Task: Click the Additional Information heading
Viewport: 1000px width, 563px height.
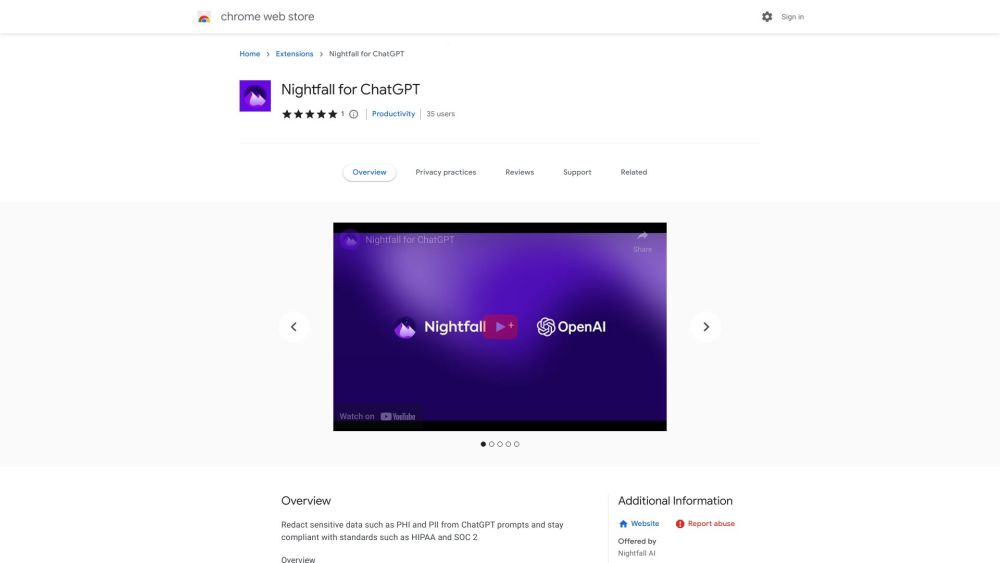Action: tap(675, 501)
